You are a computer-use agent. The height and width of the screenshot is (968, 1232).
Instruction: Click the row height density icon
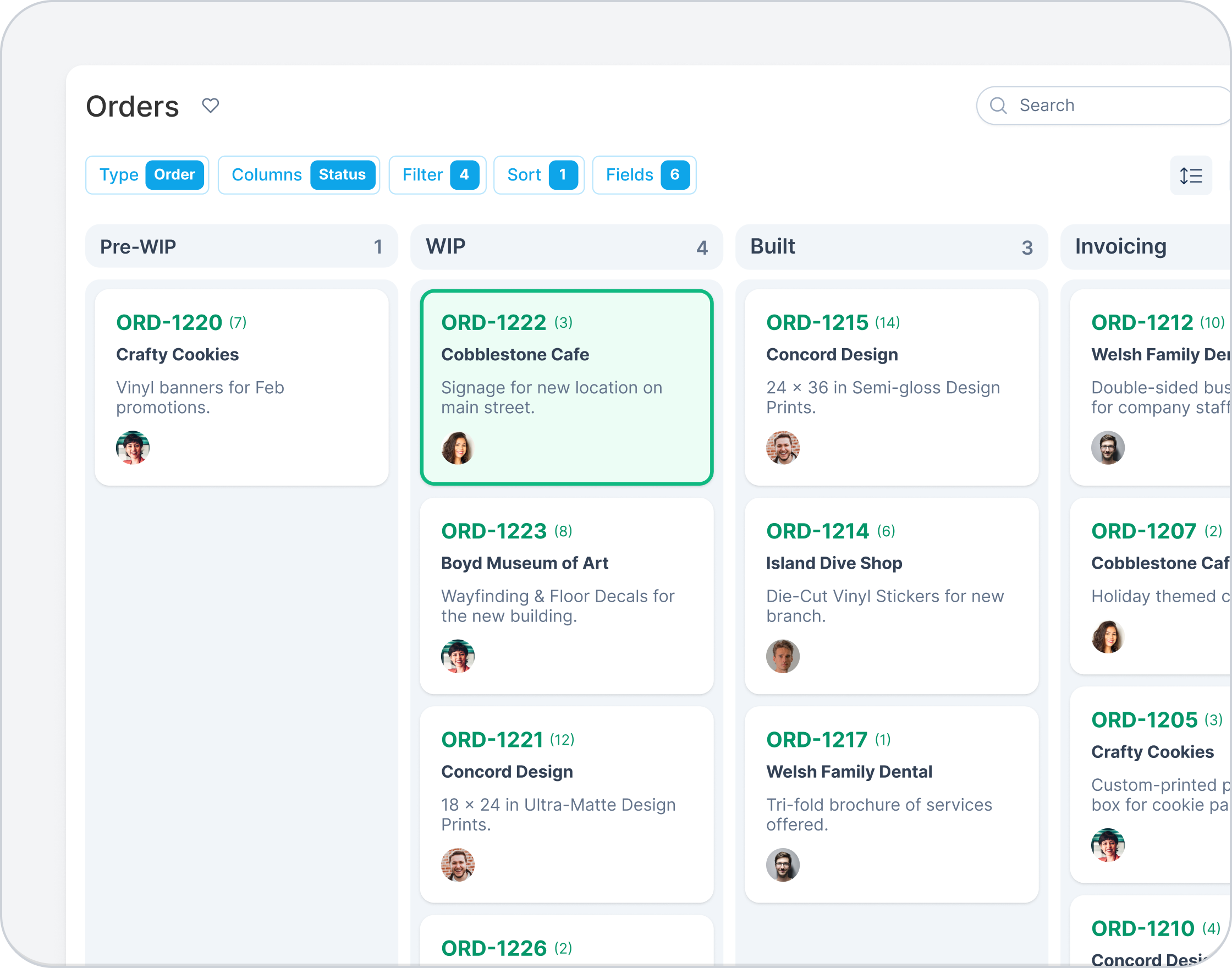(x=1191, y=175)
